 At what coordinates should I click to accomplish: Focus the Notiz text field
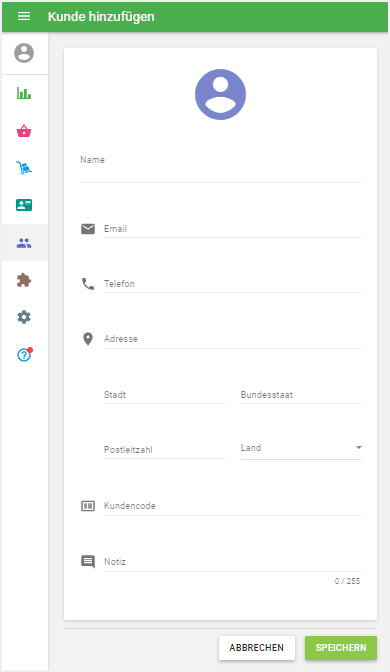pos(232,562)
